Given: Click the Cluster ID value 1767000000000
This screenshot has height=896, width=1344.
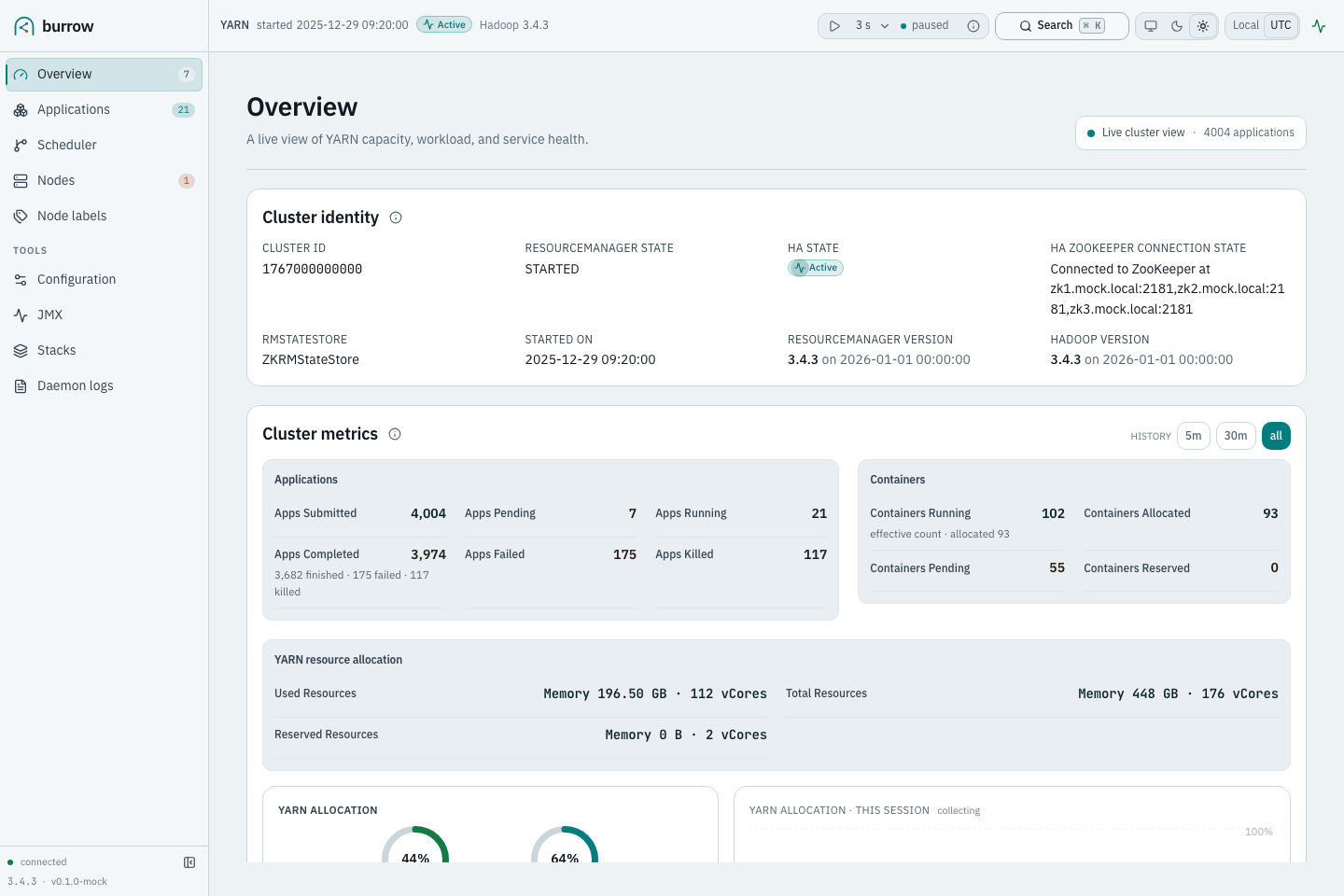Looking at the screenshot, I should coord(313,269).
